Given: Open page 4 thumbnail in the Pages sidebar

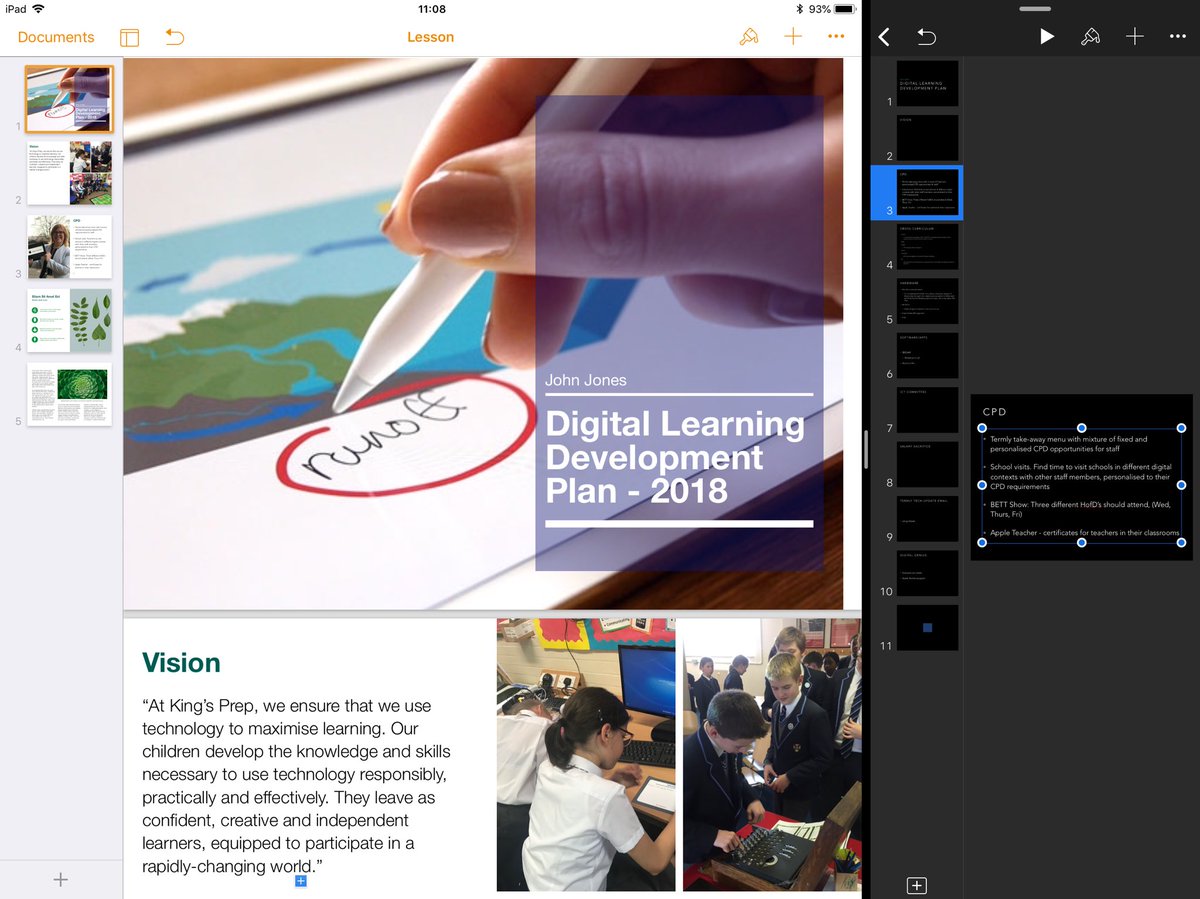Looking at the screenshot, I should (x=69, y=320).
